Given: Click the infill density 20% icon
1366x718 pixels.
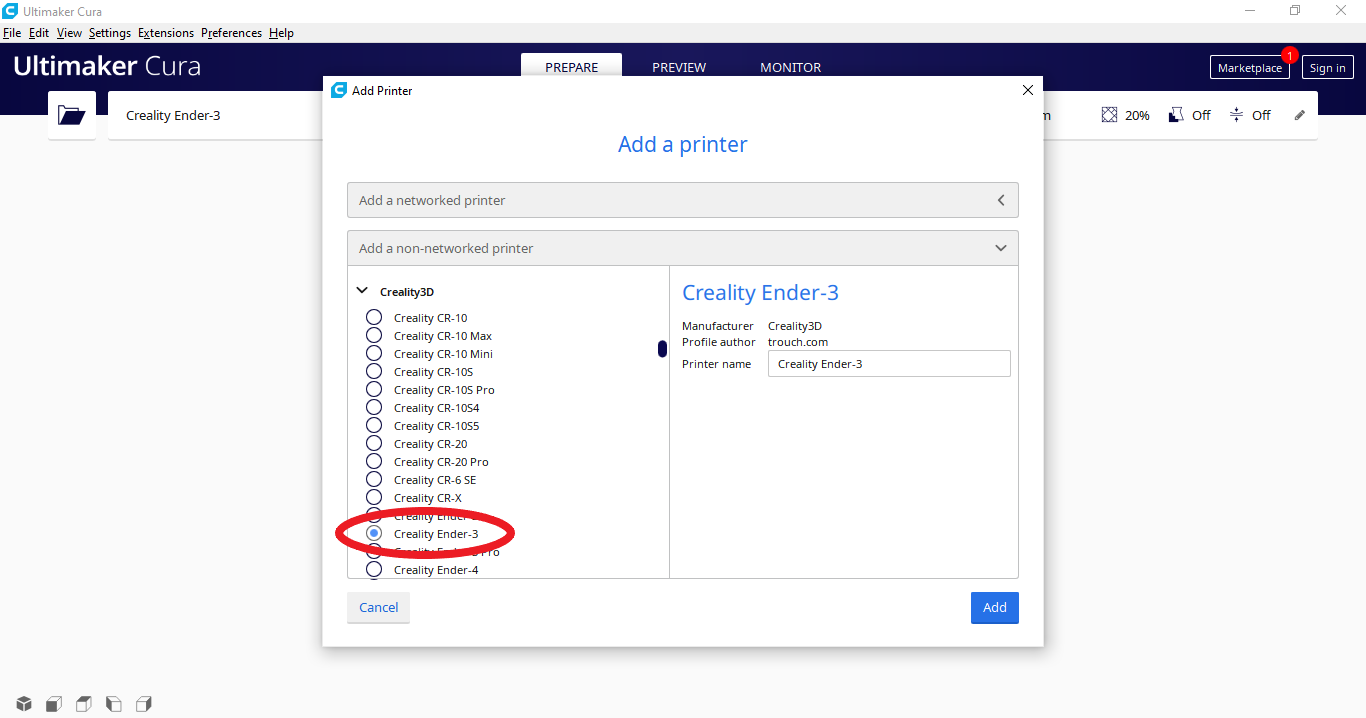Looking at the screenshot, I should pos(1109,115).
